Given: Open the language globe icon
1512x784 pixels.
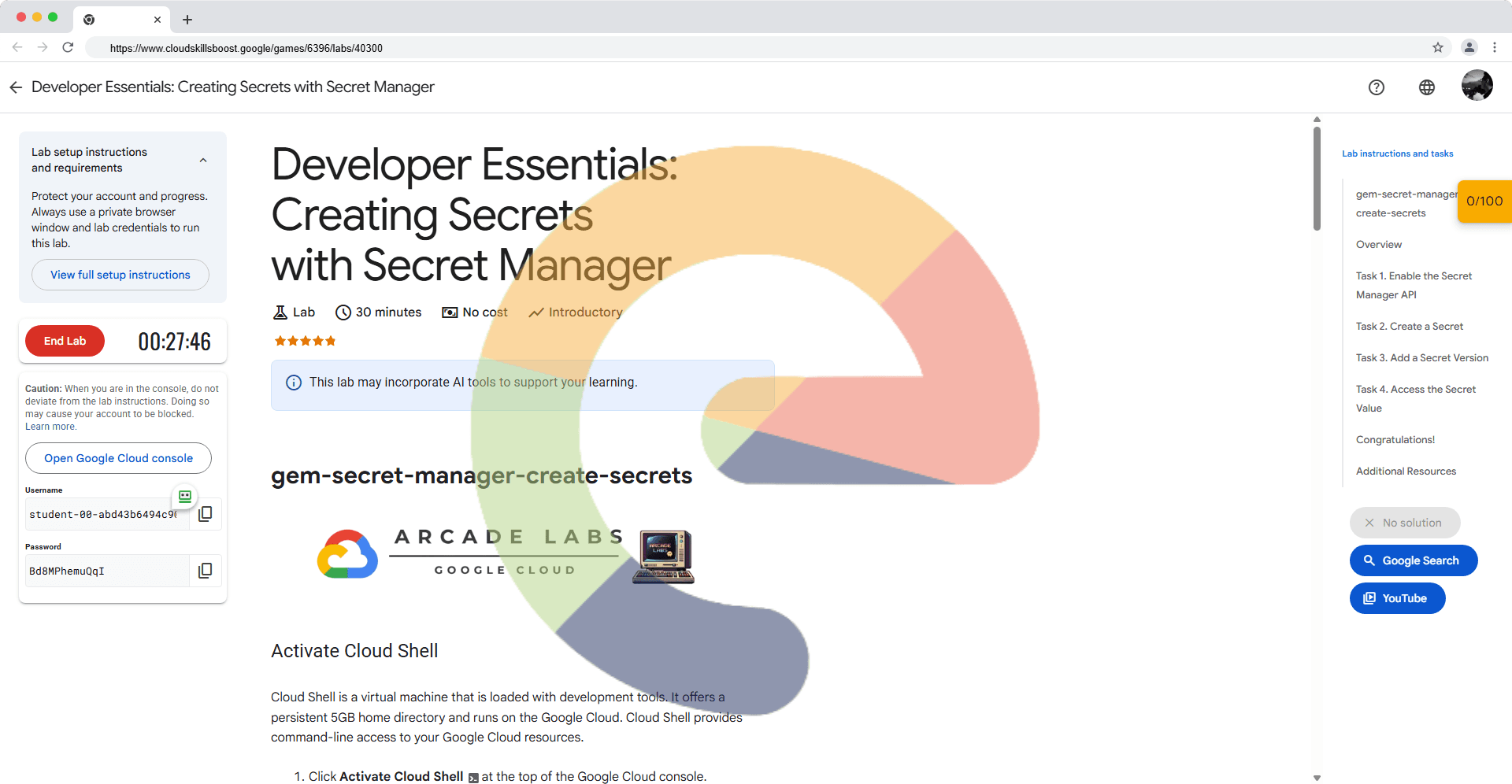Looking at the screenshot, I should [x=1427, y=87].
